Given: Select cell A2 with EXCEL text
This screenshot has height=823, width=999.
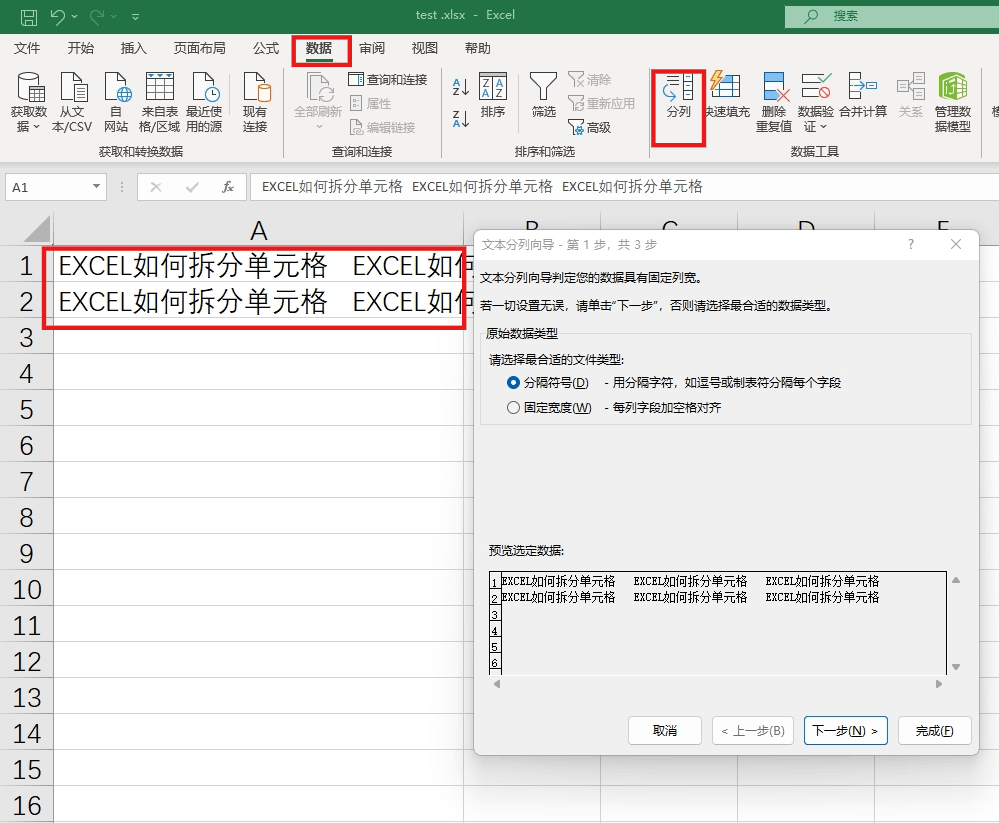Looking at the screenshot, I should pyautogui.click(x=258, y=301).
